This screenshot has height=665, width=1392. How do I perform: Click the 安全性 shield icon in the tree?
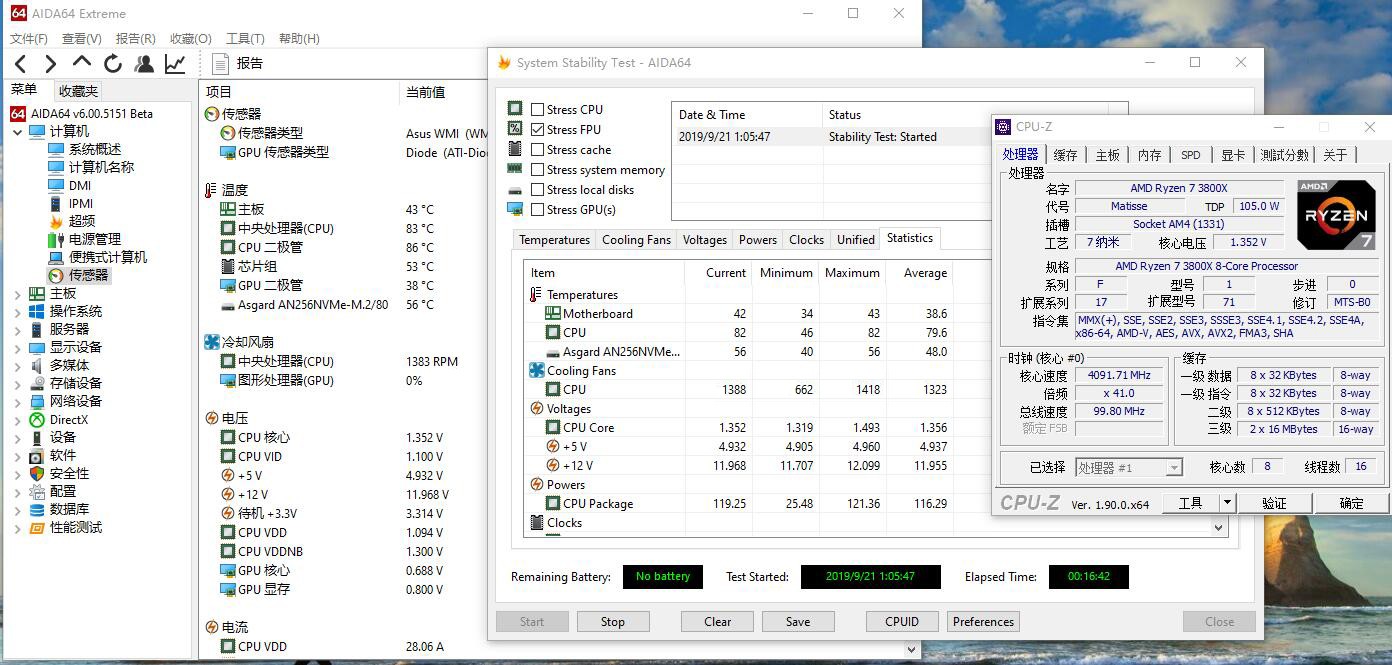point(37,474)
